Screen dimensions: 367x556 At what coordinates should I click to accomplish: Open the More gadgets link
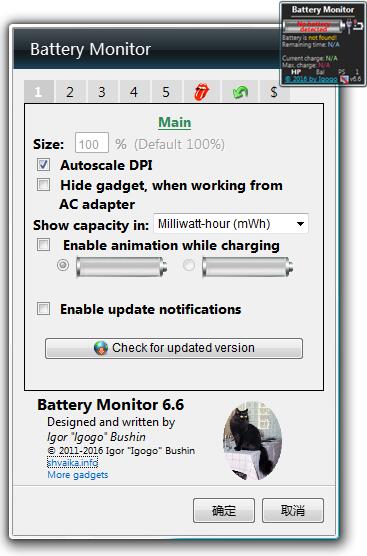[78, 475]
